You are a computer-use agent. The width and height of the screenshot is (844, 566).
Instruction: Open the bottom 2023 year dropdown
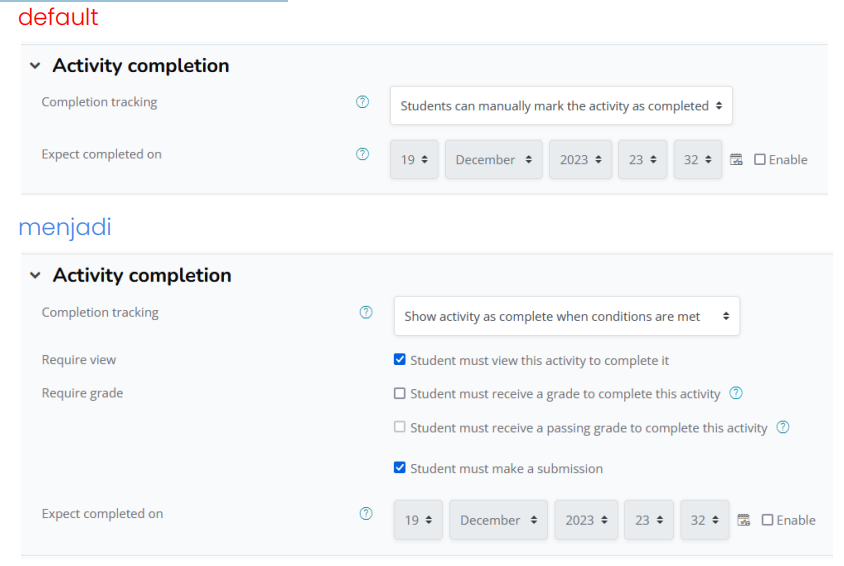pos(586,520)
